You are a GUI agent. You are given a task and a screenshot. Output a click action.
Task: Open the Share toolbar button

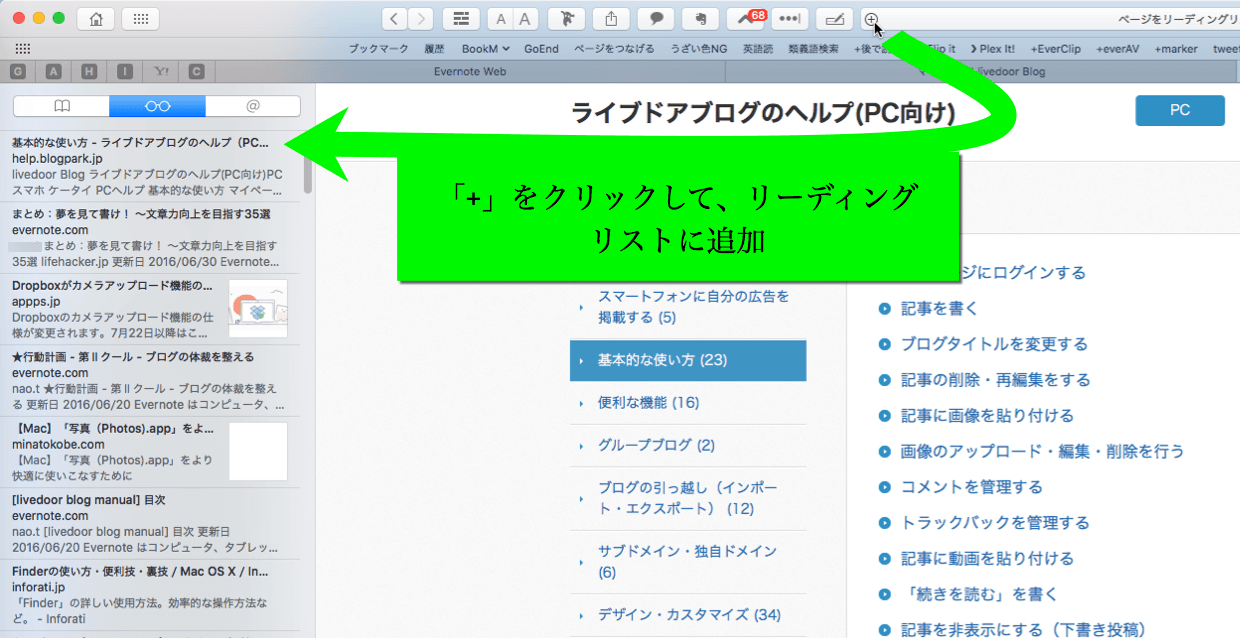611,19
